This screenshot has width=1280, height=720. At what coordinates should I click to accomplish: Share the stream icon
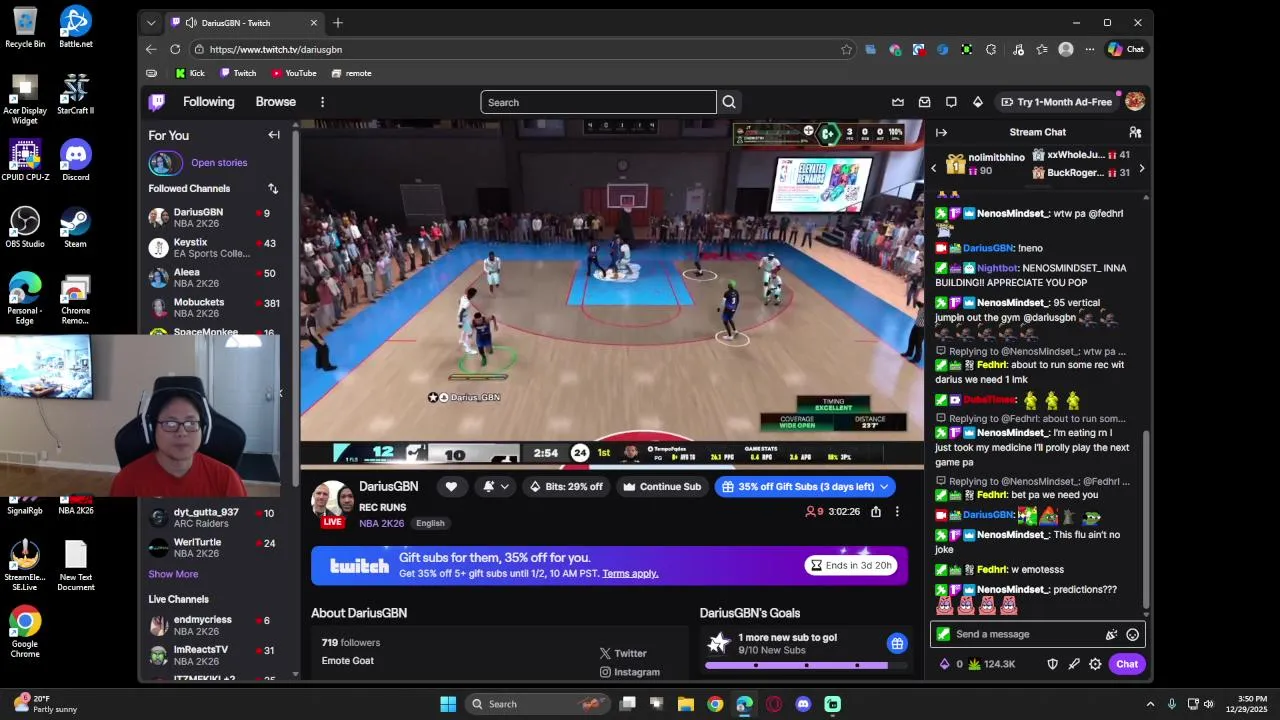876,511
